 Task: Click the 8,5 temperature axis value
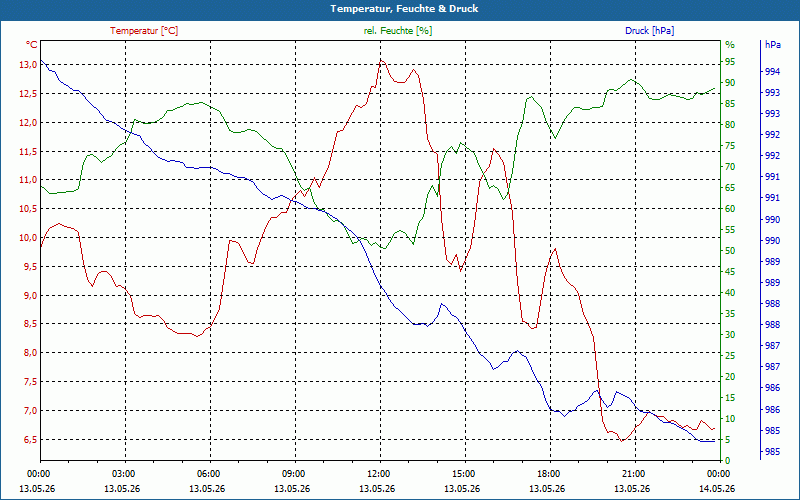point(30,324)
